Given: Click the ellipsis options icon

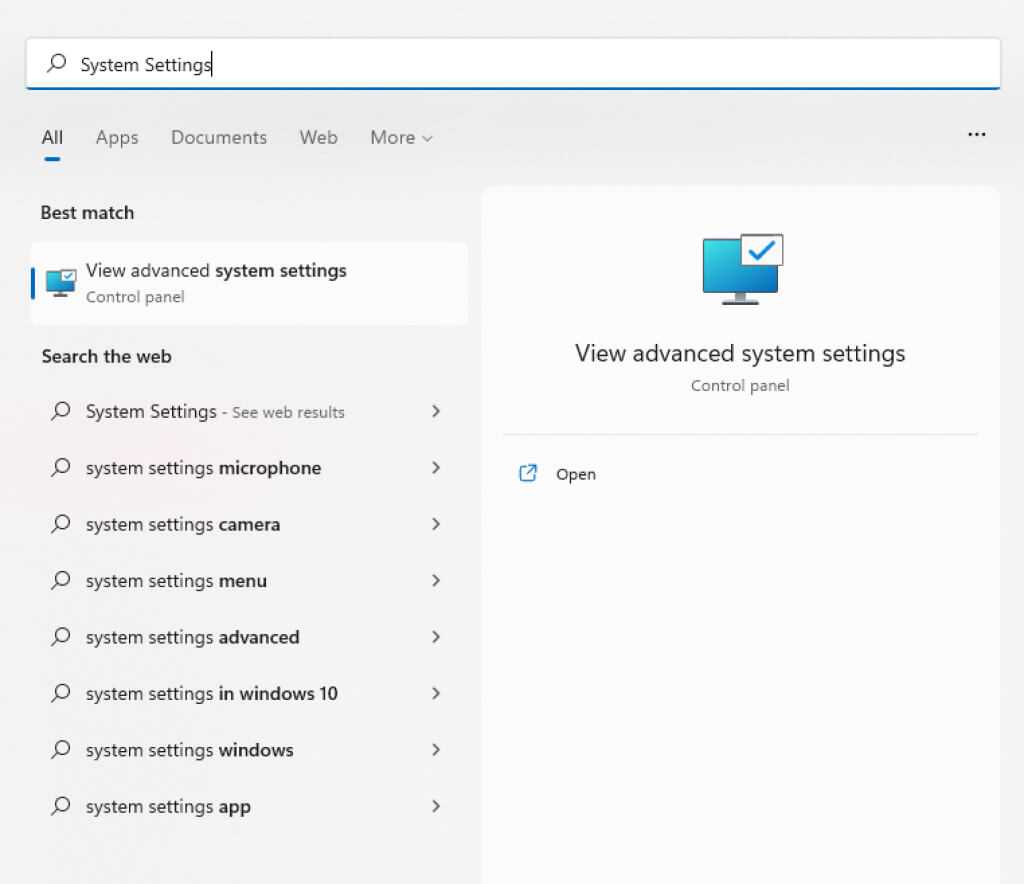Looking at the screenshot, I should coord(976,134).
